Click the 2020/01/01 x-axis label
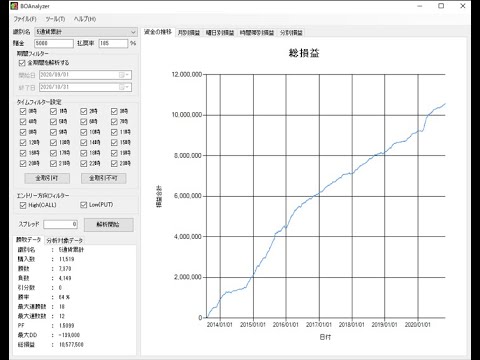 417,325
